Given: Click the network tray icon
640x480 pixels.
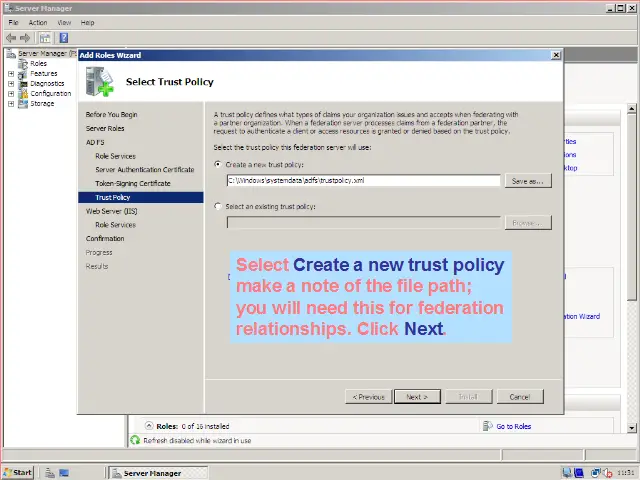Looking at the screenshot, I should click(596, 473).
